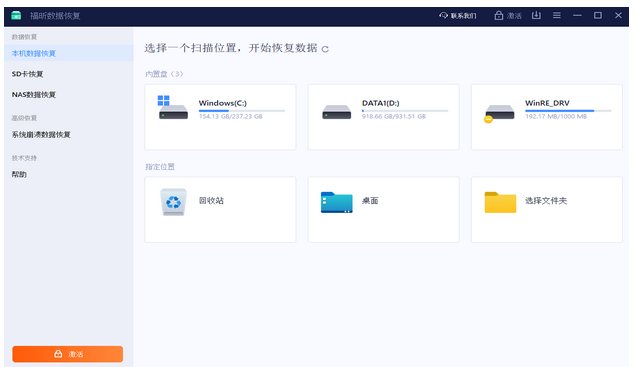Minimize the window
Image resolution: width=637 pixels, height=367 pixels.
pos(577,15)
